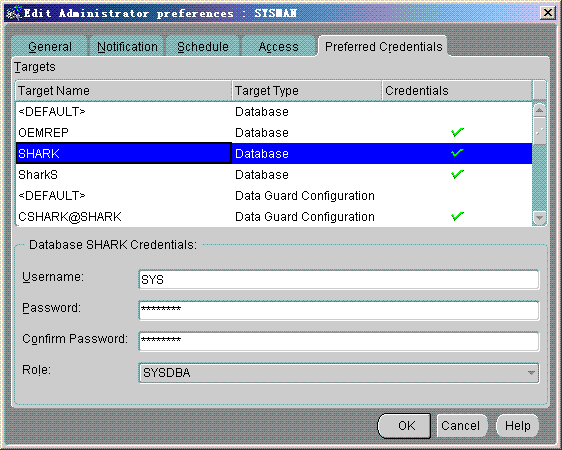The image size is (562, 450).
Task: Cancel the administrator preferences dialog
Action: pos(462,426)
